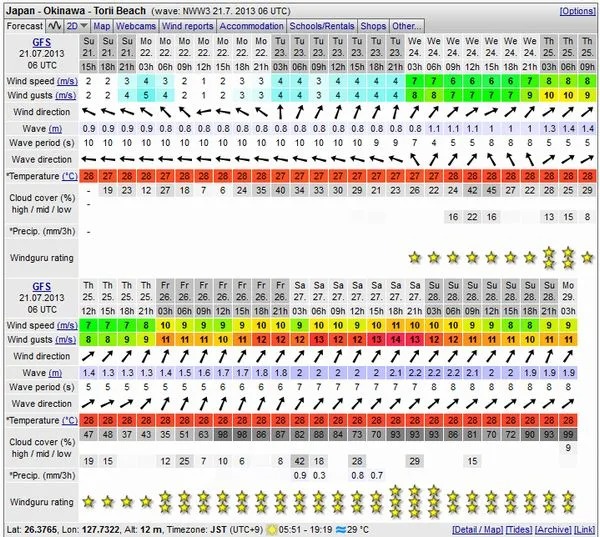
Task: Switch to the Map tab
Action: coord(101,26)
